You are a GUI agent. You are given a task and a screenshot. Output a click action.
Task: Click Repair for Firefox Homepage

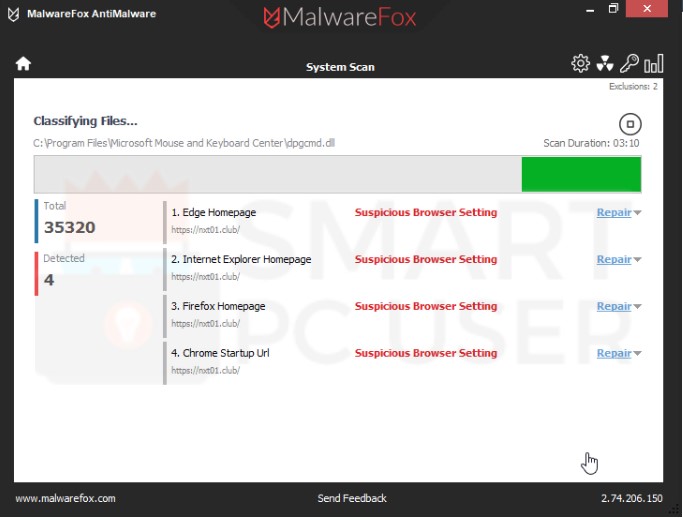613,307
